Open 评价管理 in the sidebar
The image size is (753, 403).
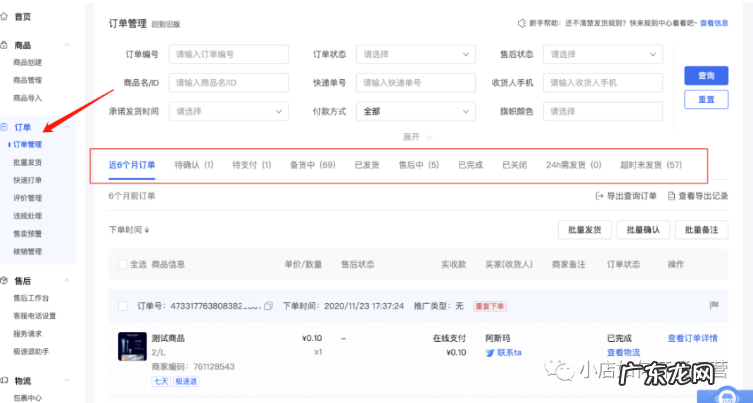pos(27,198)
